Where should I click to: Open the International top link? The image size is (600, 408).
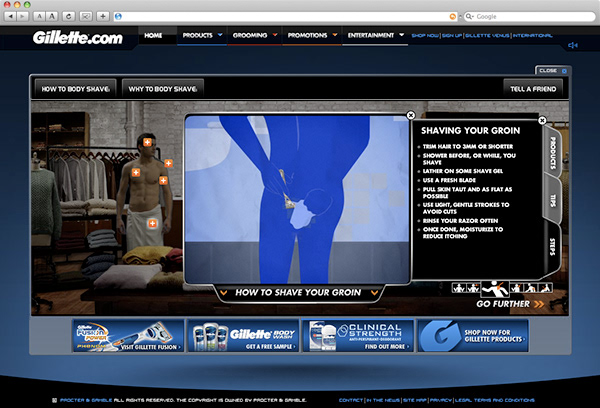click(x=532, y=35)
